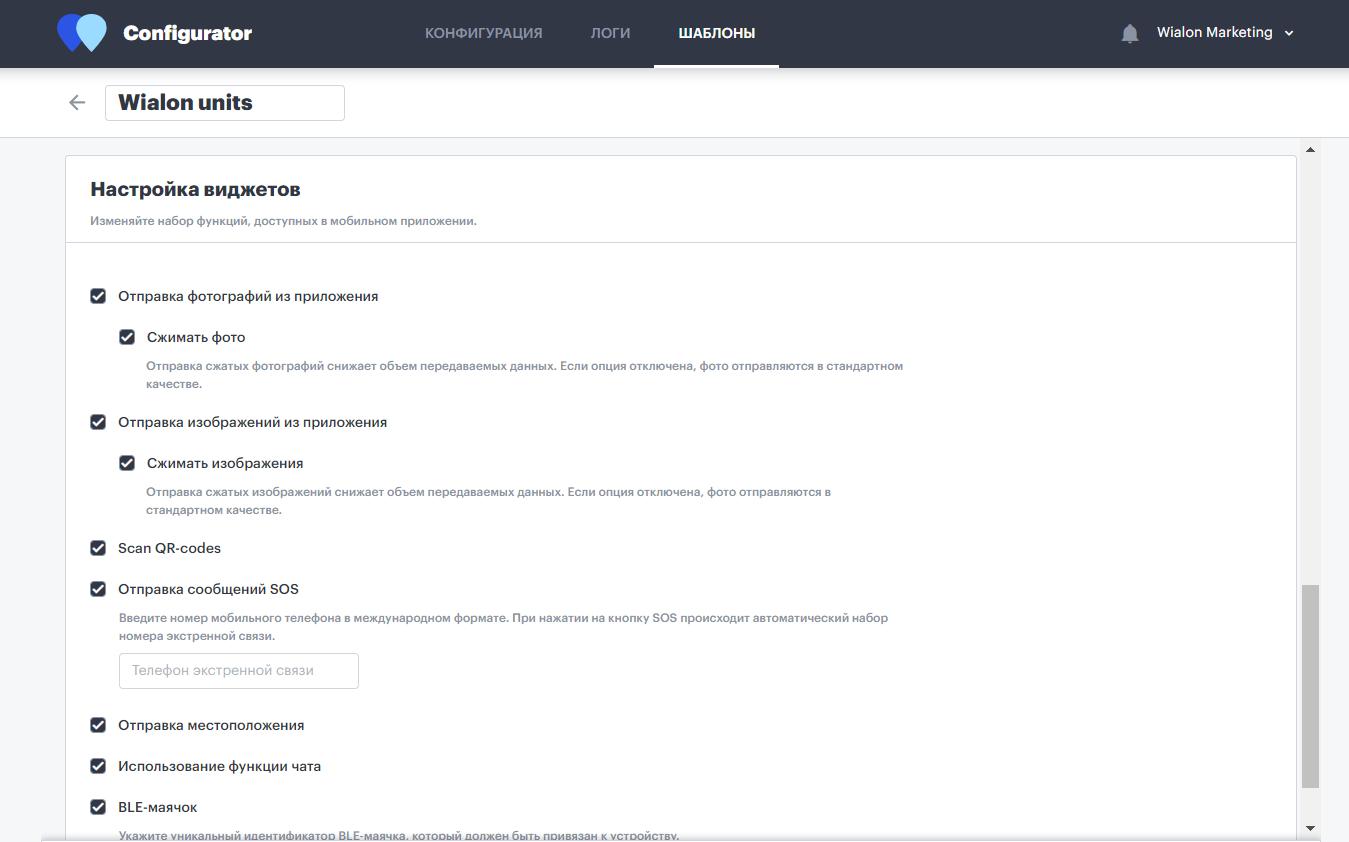Switch to the КОНФИГУРАЦИЯ tab
The image size is (1349, 842).
[483, 33]
